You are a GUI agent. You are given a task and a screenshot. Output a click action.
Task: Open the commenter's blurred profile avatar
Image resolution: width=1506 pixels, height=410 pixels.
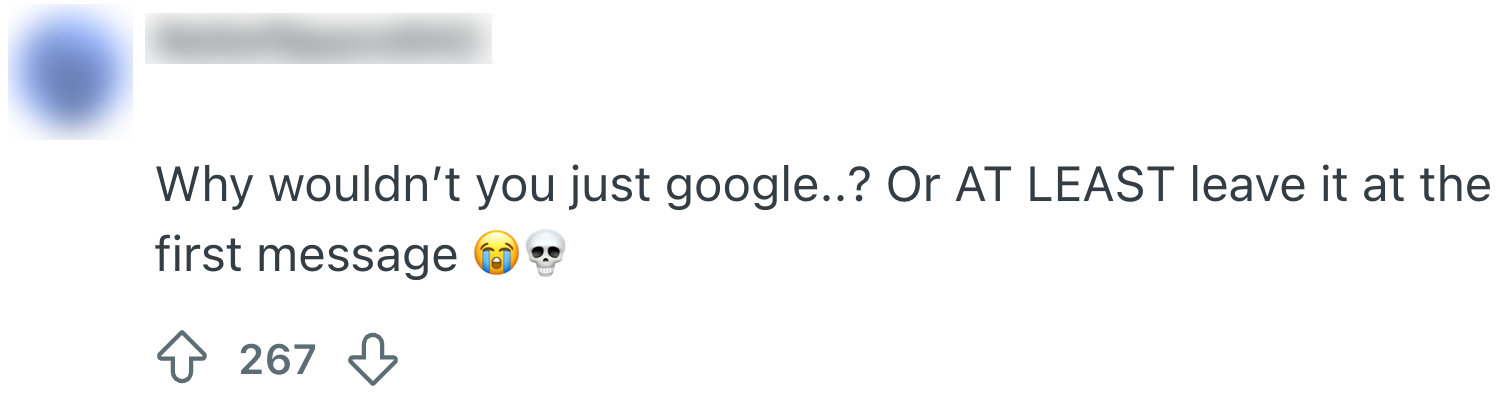click(70, 72)
